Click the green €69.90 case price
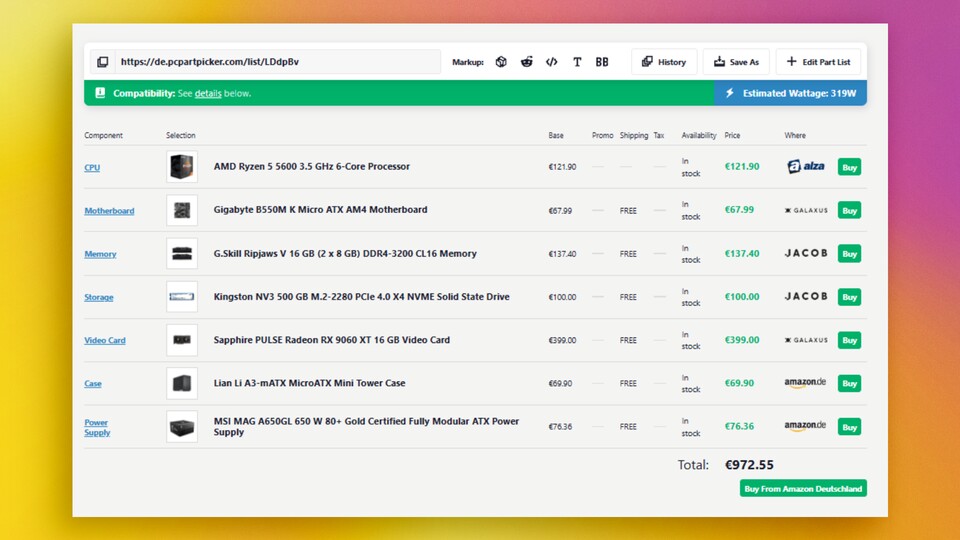The height and width of the screenshot is (540, 960). click(x=739, y=383)
